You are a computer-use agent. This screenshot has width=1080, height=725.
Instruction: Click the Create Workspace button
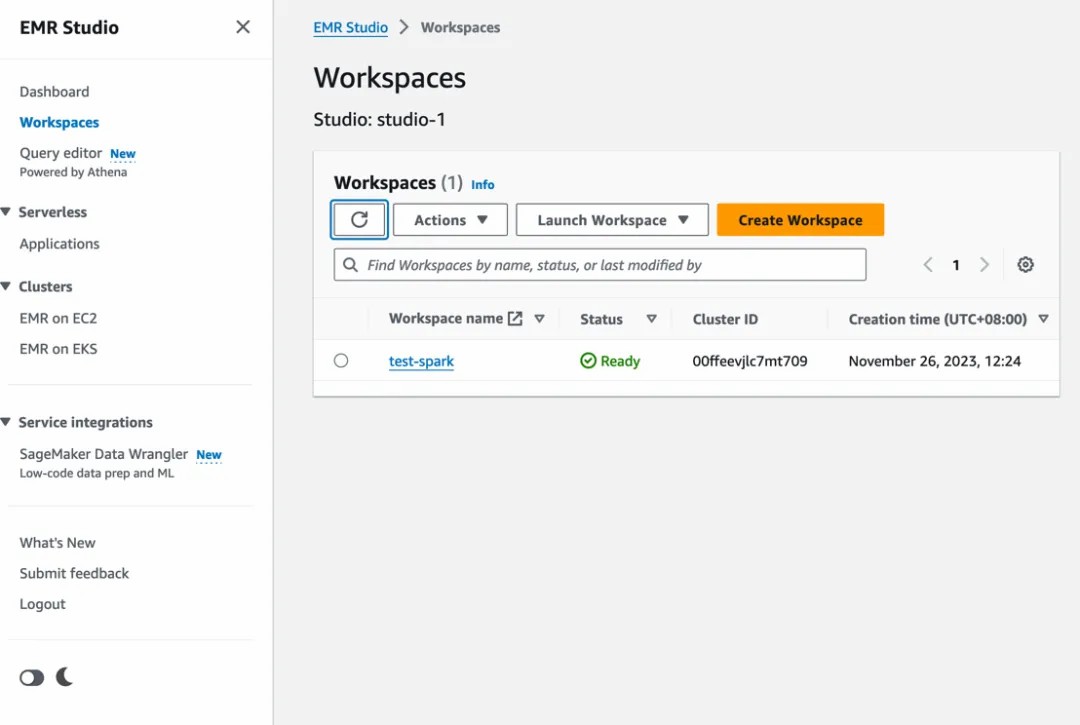800,220
